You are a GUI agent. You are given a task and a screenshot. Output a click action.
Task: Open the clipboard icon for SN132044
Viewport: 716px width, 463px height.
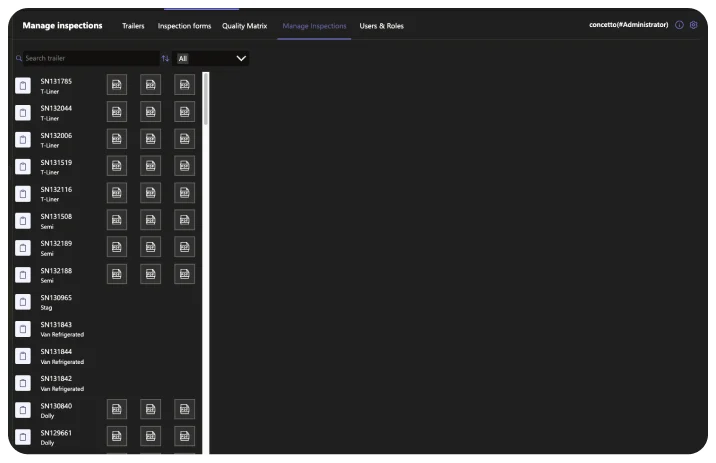click(x=23, y=112)
